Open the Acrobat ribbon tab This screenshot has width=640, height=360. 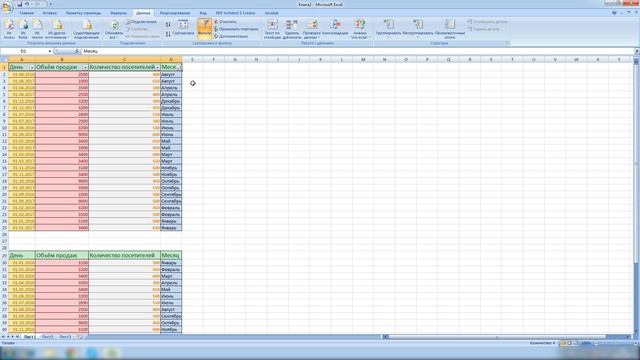[271, 13]
